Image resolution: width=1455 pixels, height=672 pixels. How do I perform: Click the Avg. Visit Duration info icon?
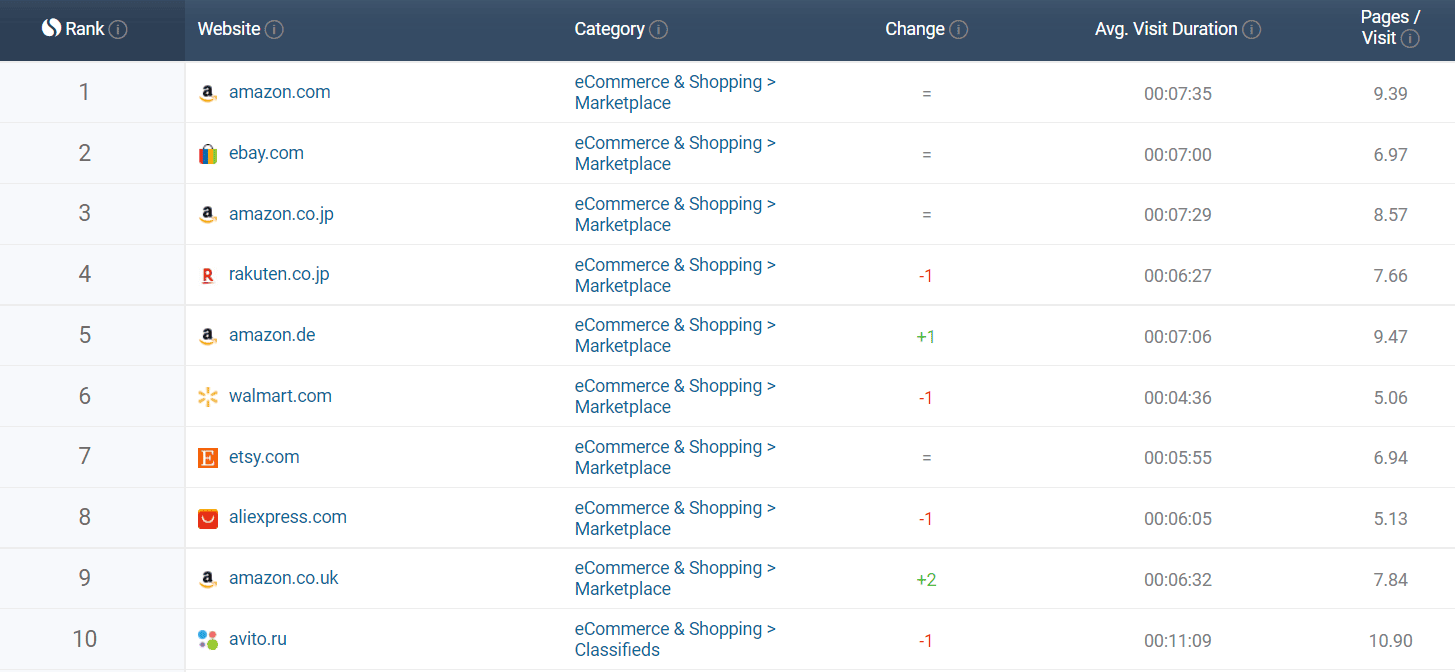[1251, 30]
